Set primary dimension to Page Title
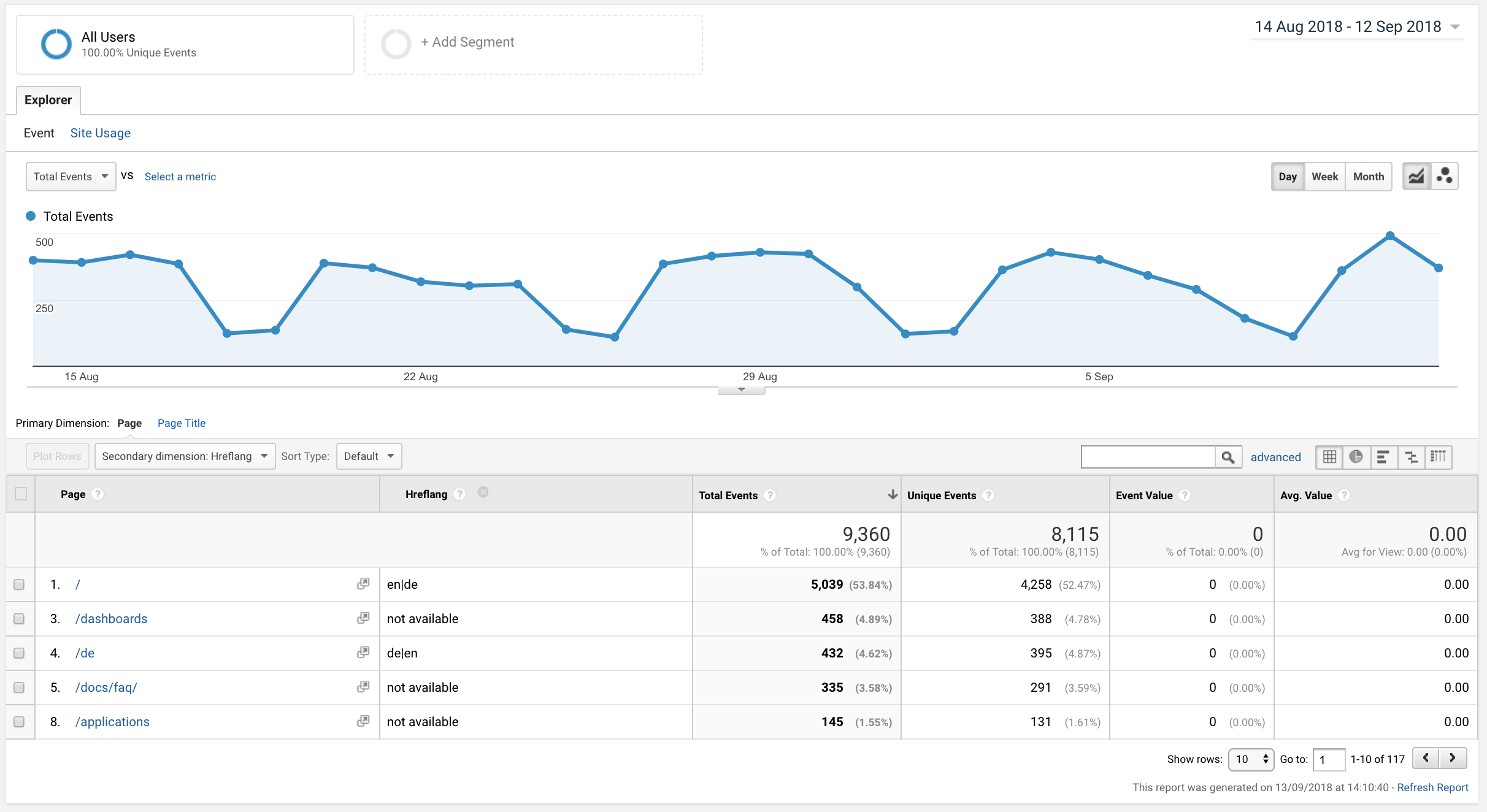The width and height of the screenshot is (1487, 812). [182, 423]
